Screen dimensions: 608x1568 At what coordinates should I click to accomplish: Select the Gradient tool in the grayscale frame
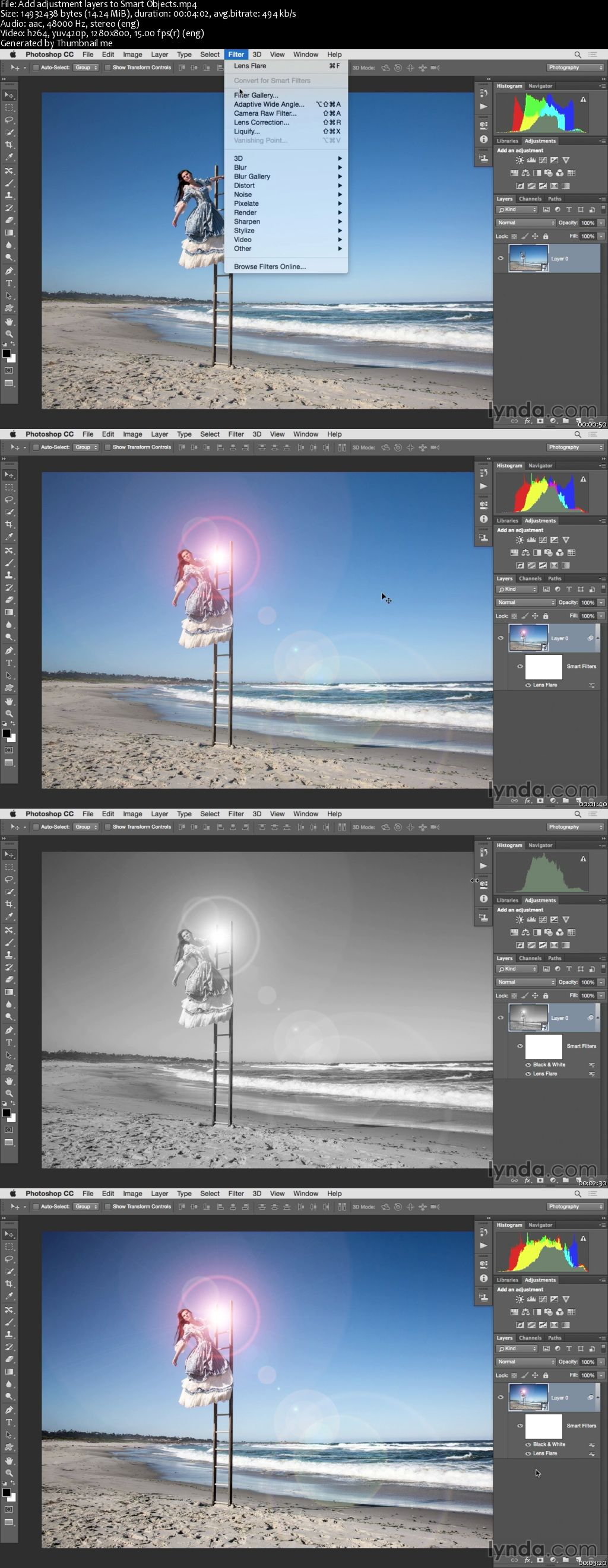[x=9, y=991]
